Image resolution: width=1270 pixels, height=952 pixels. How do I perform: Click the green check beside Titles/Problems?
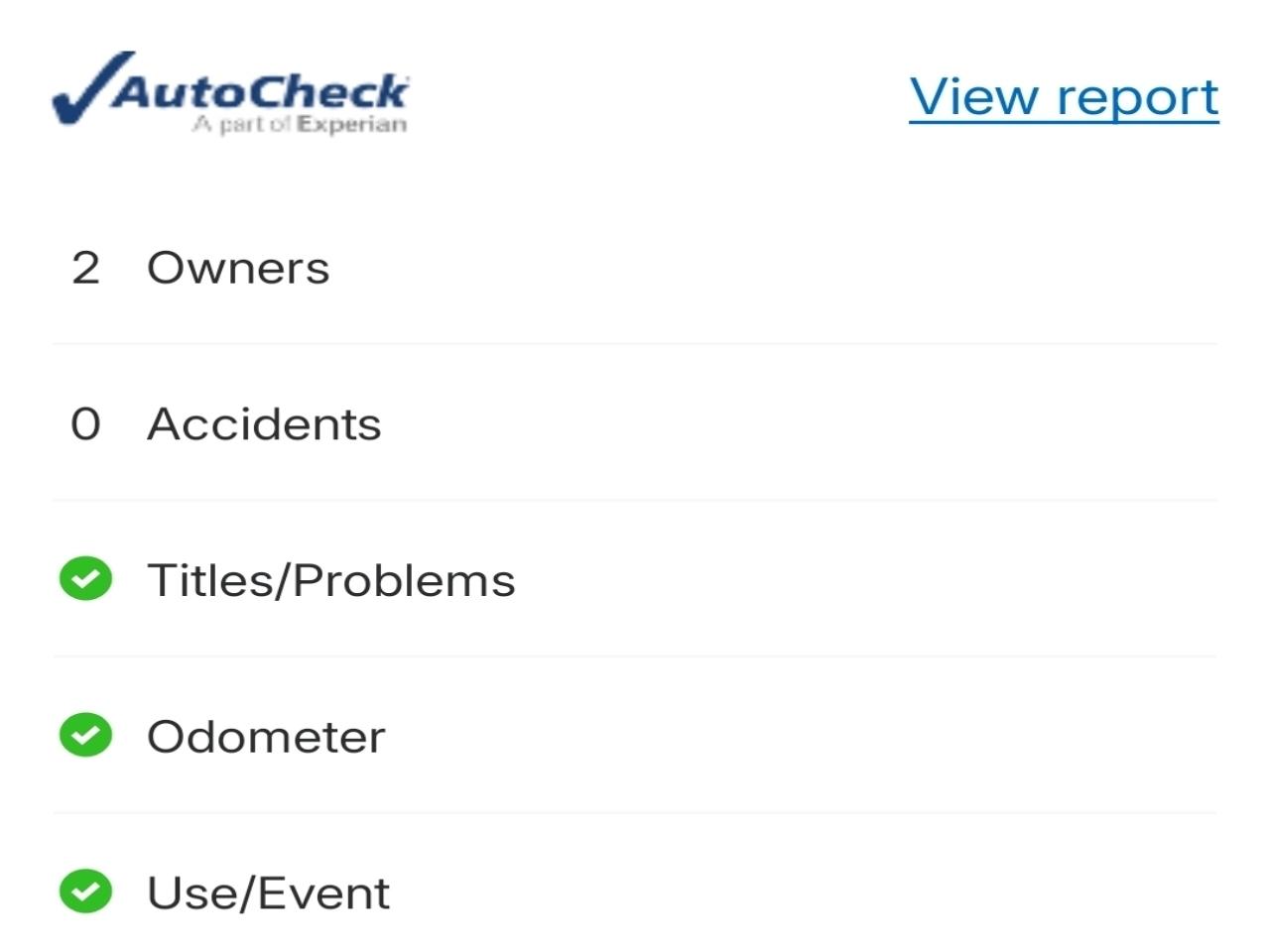coord(85,579)
